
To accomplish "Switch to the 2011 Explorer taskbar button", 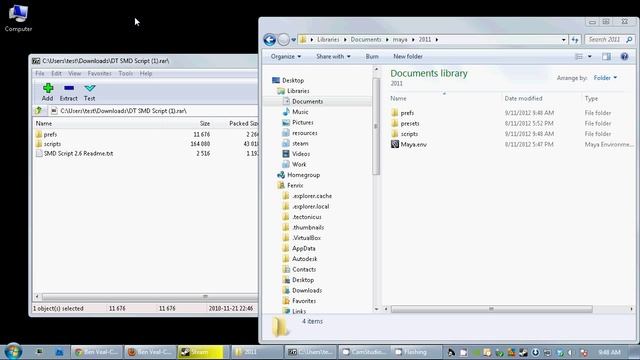I will click(x=256, y=352).
